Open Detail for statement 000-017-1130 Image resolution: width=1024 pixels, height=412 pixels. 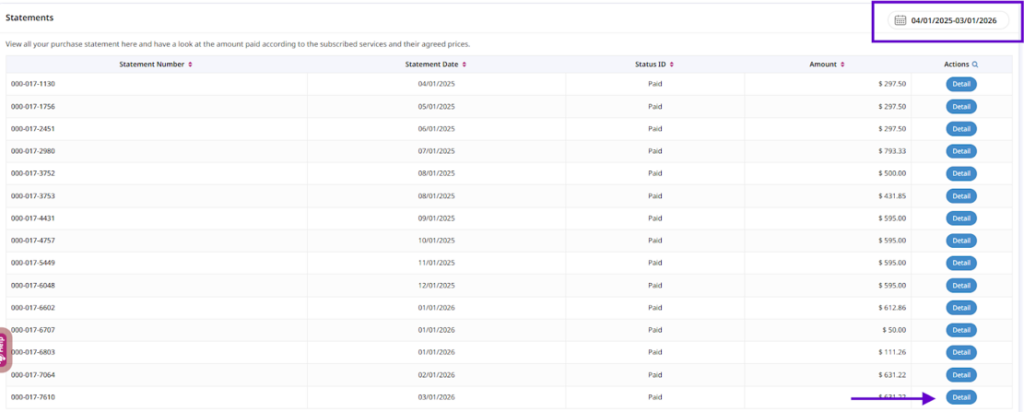point(961,84)
